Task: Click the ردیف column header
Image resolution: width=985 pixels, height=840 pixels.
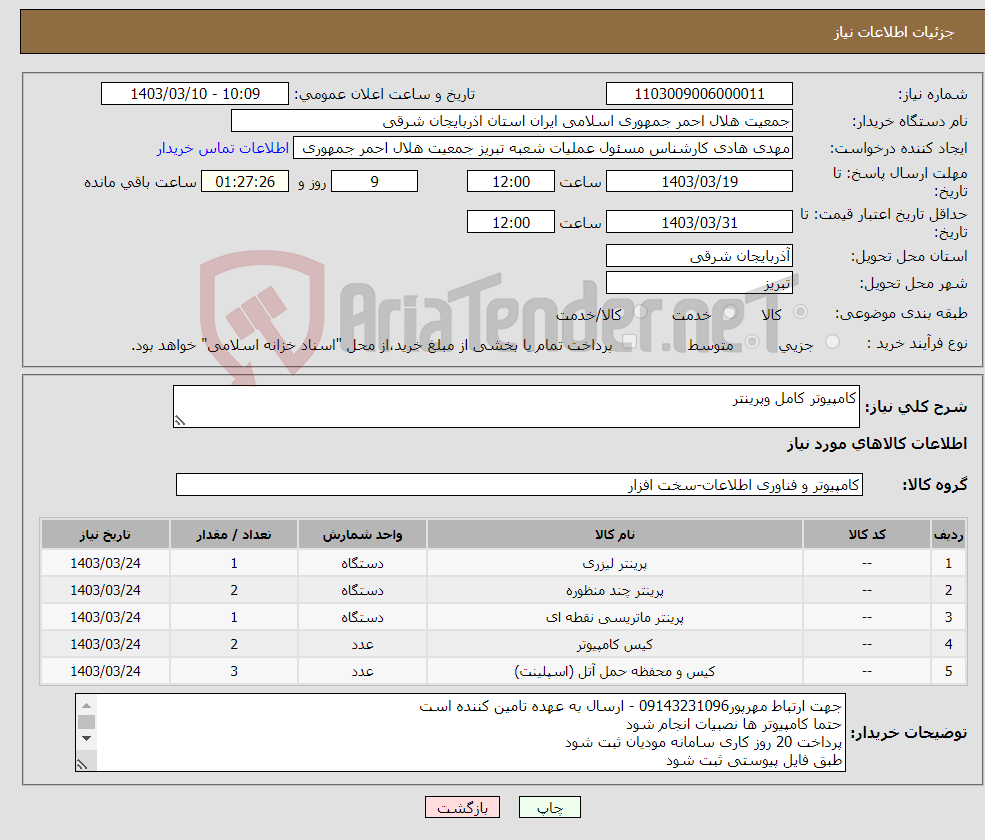Action: click(948, 535)
